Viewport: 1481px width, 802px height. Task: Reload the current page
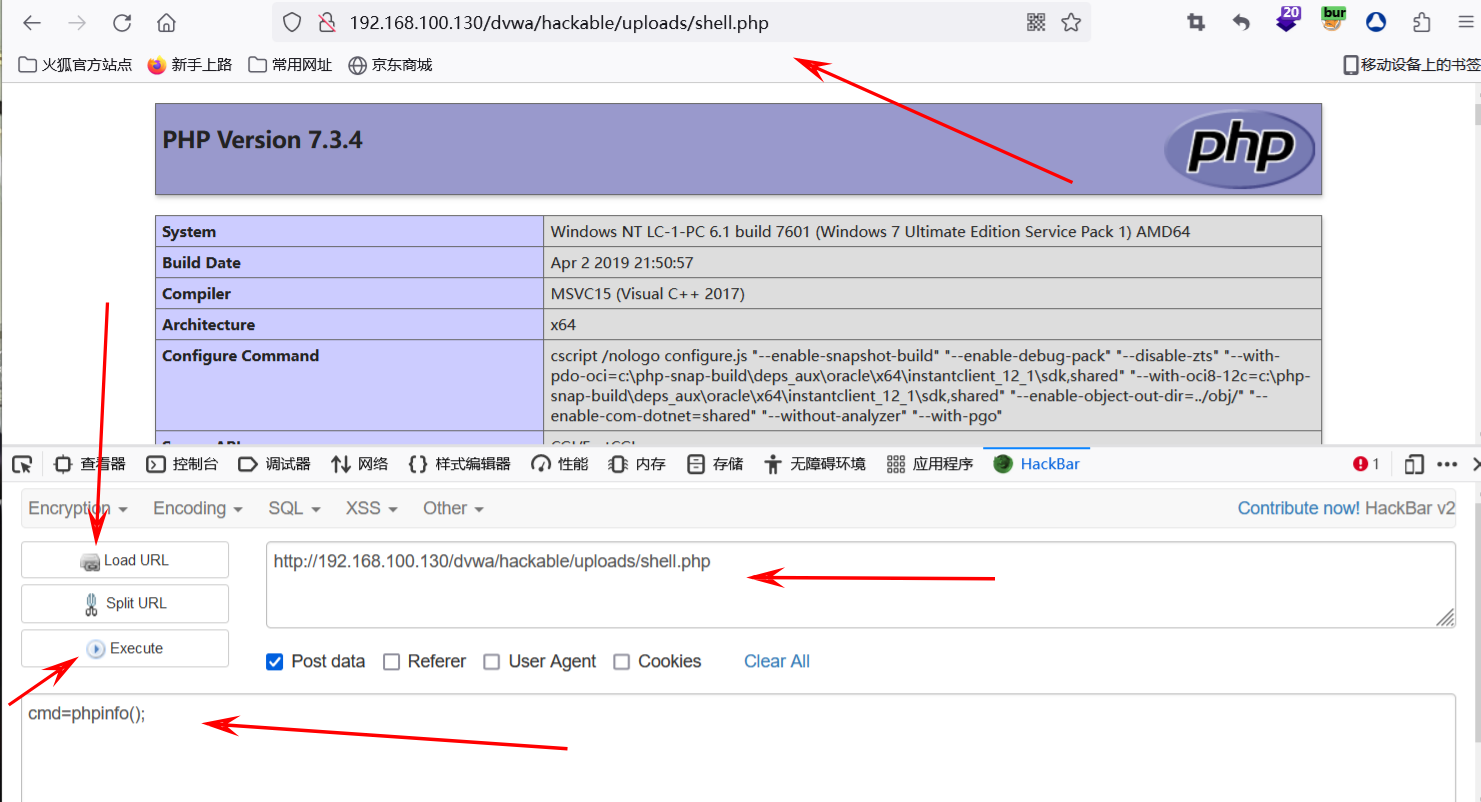(x=122, y=22)
